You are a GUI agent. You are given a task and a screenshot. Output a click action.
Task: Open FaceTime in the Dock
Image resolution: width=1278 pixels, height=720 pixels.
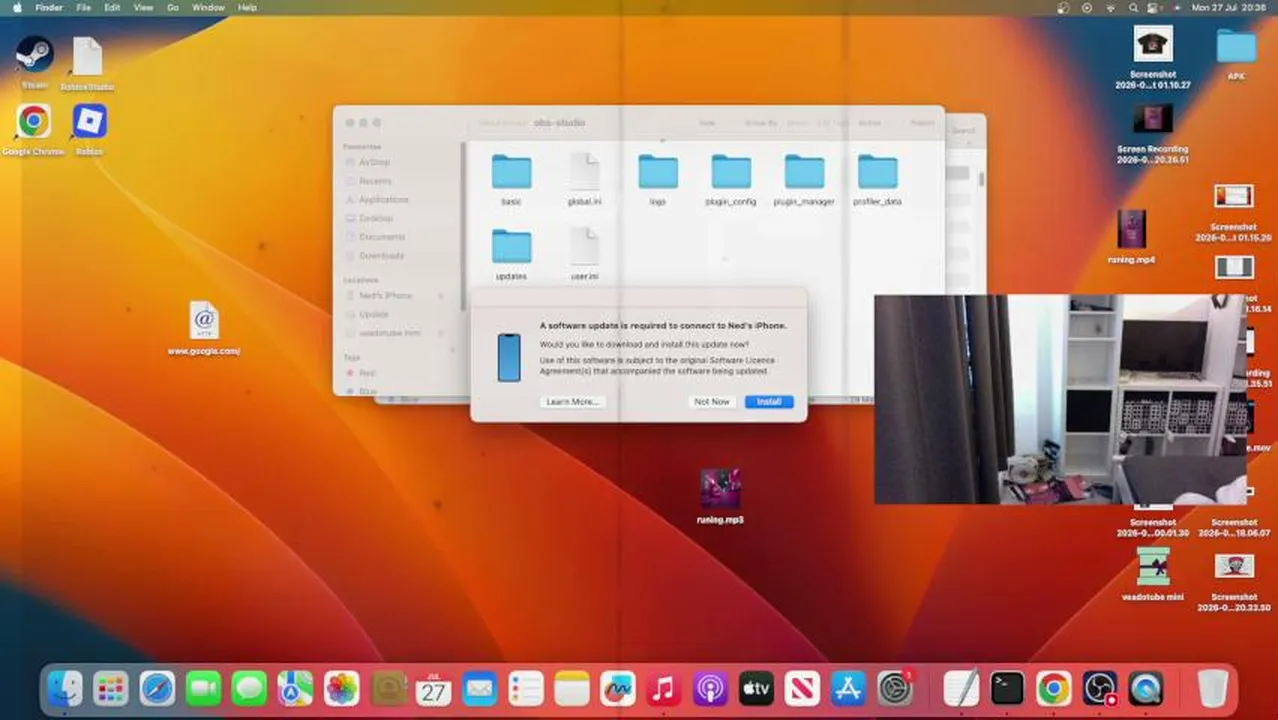coord(203,688)
